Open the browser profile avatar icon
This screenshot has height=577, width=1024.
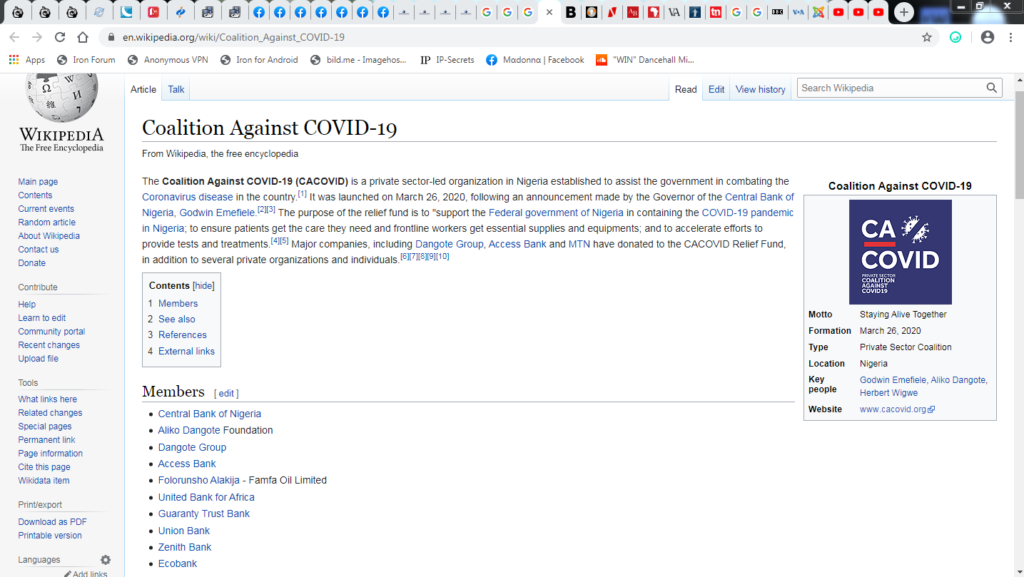(x=987, y=37)
